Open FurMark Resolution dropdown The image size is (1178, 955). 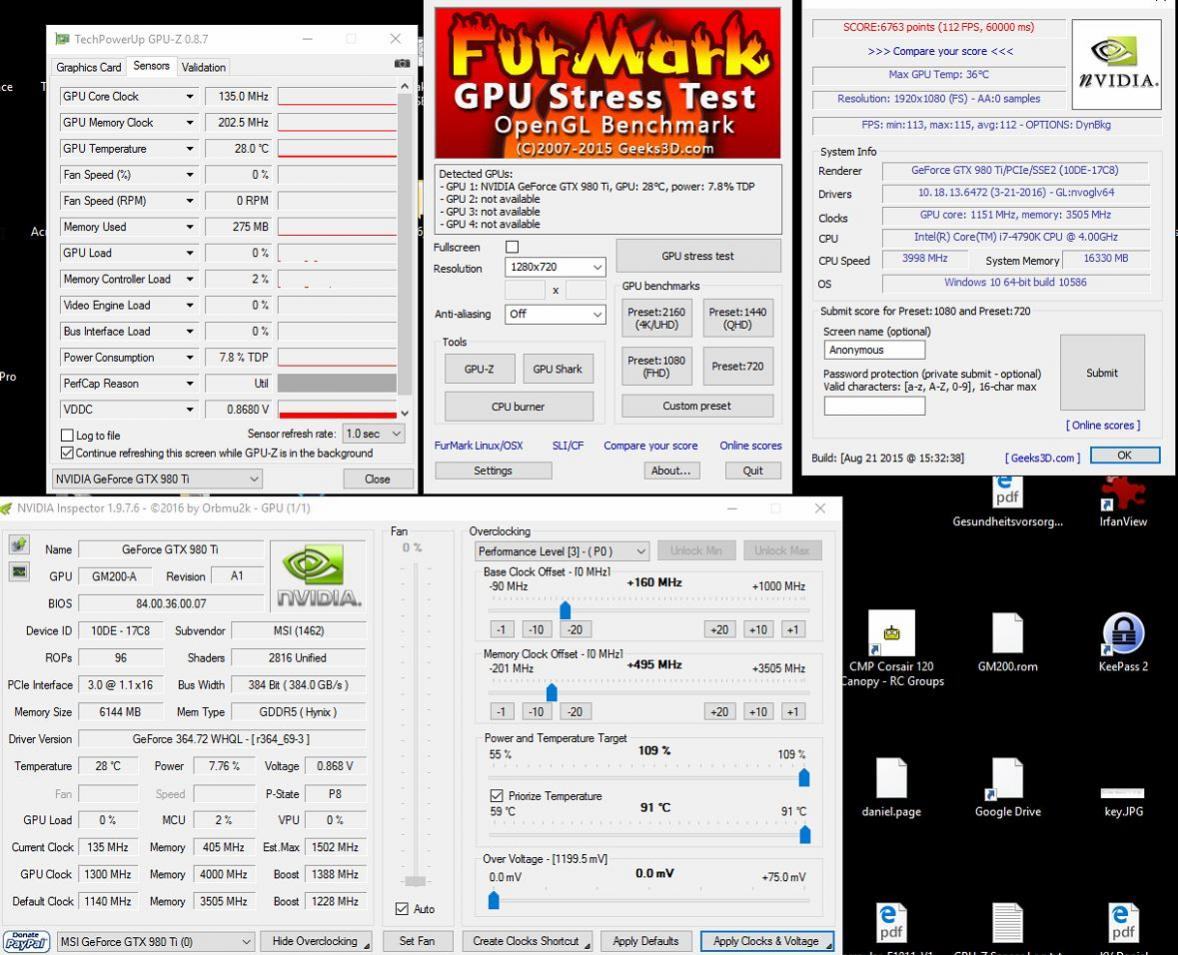click(554, 267)
